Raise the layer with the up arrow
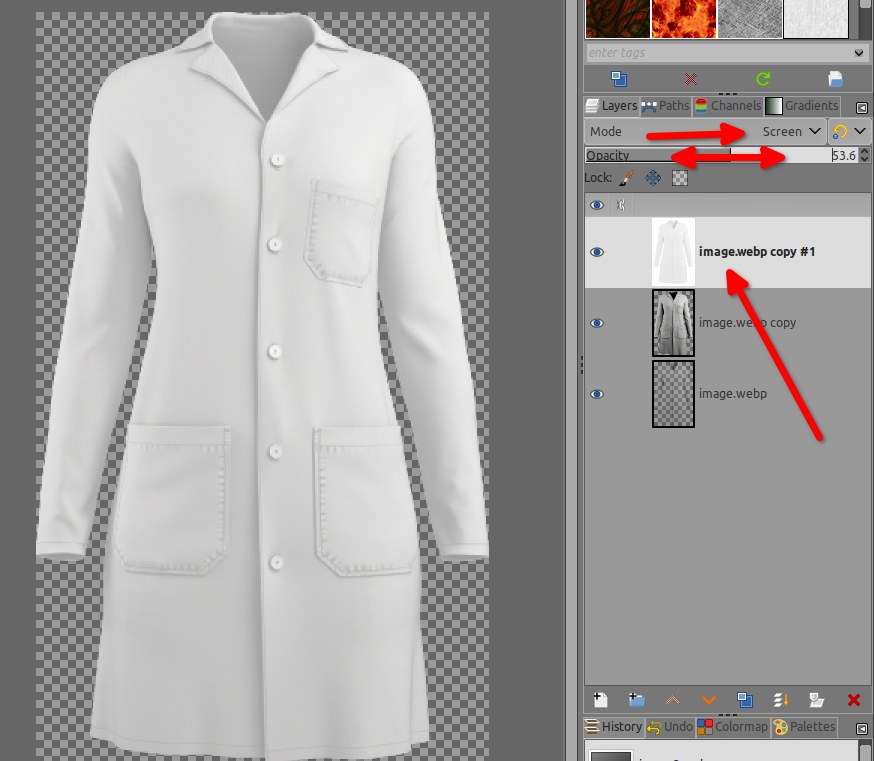Viewport: 874px width, 761px height. (673, 700)
